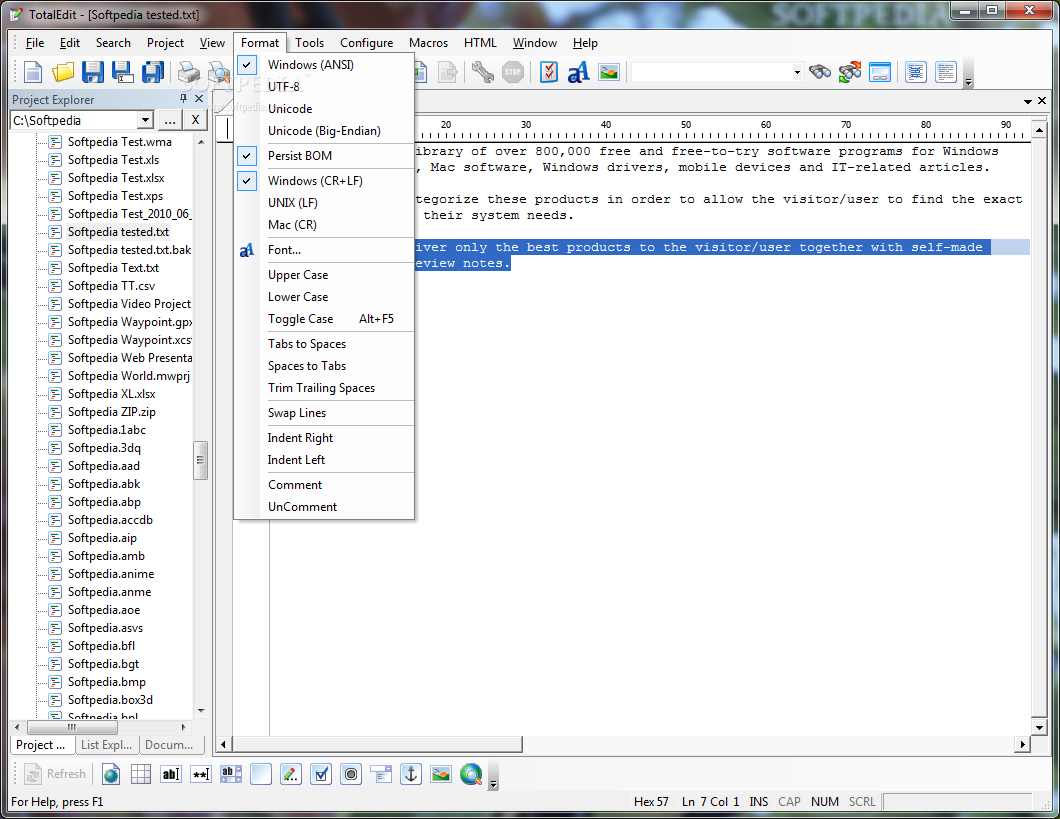Screen dimensions: 1060x819
Task: Click the checkbox form element icon
Action: point(321,774)
